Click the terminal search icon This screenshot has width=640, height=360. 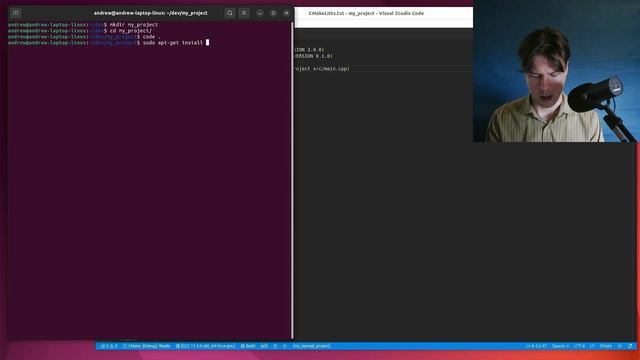(230, 13)
